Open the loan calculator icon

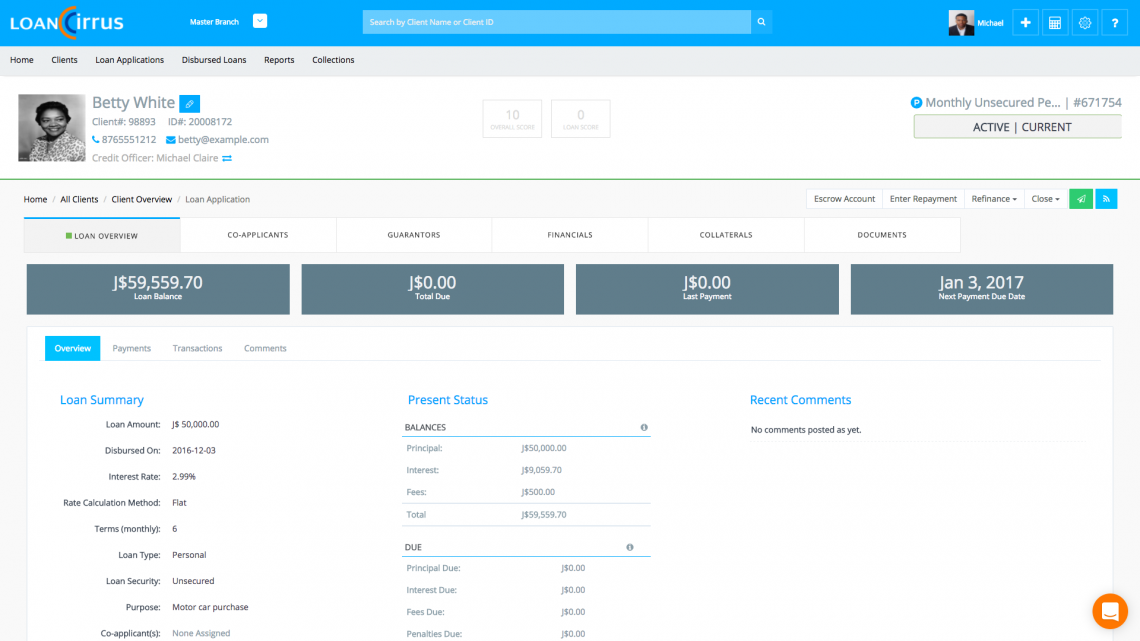pos(1054,22)
